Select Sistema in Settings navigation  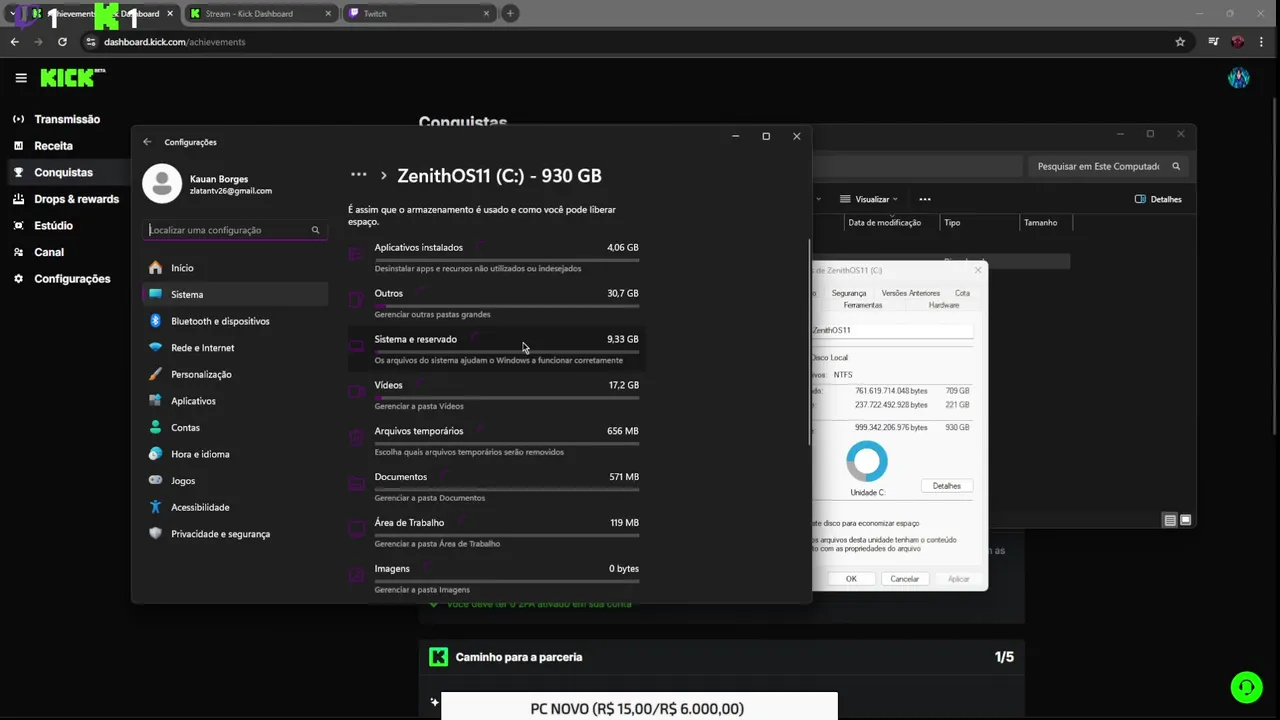click(x=235, y=294)
